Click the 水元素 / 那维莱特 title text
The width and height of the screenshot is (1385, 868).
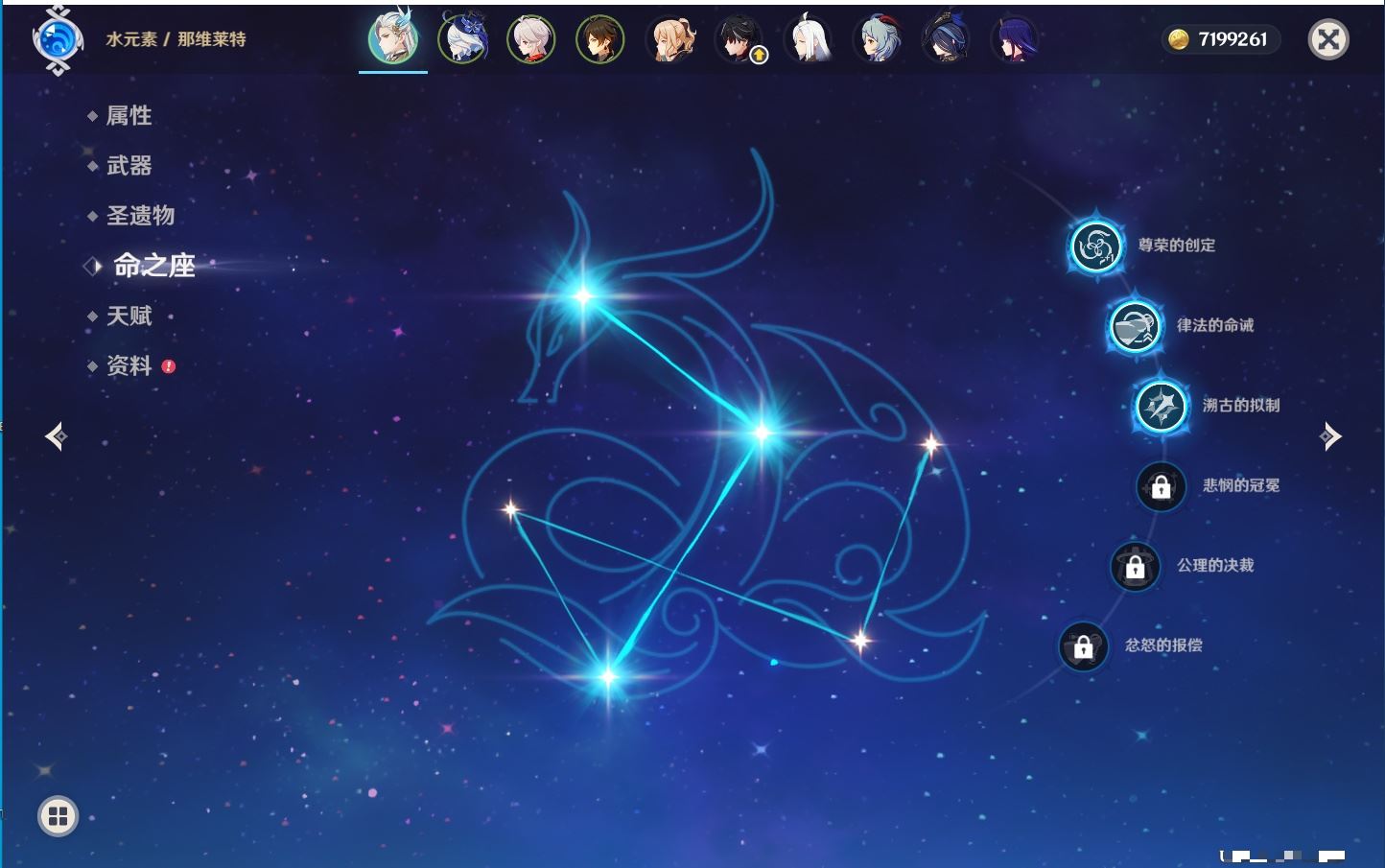[x=176, y=39]
